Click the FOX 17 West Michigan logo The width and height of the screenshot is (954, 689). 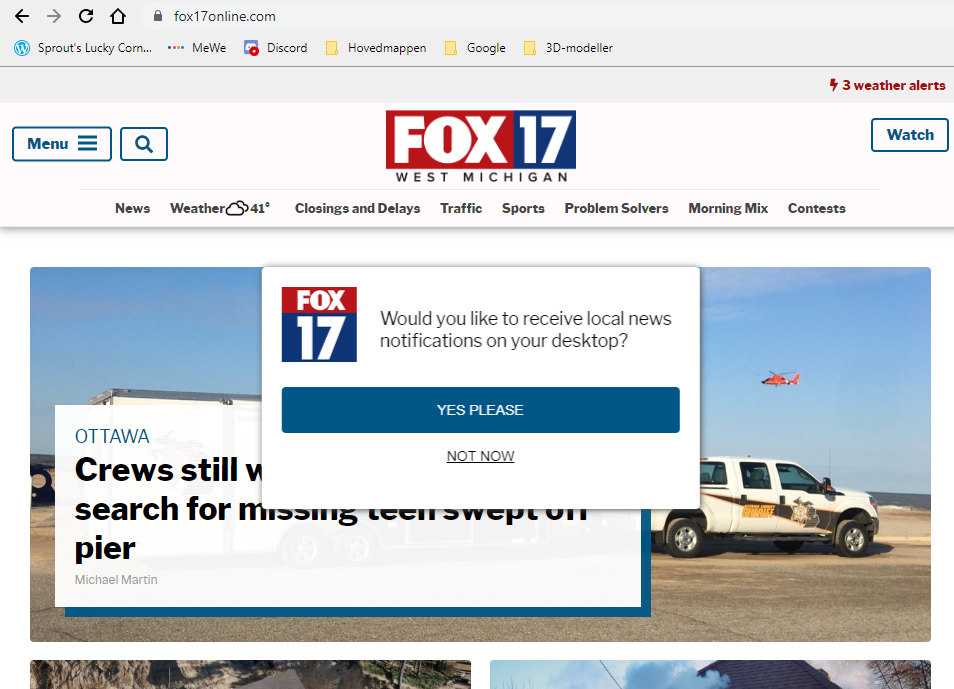[481, 147]
